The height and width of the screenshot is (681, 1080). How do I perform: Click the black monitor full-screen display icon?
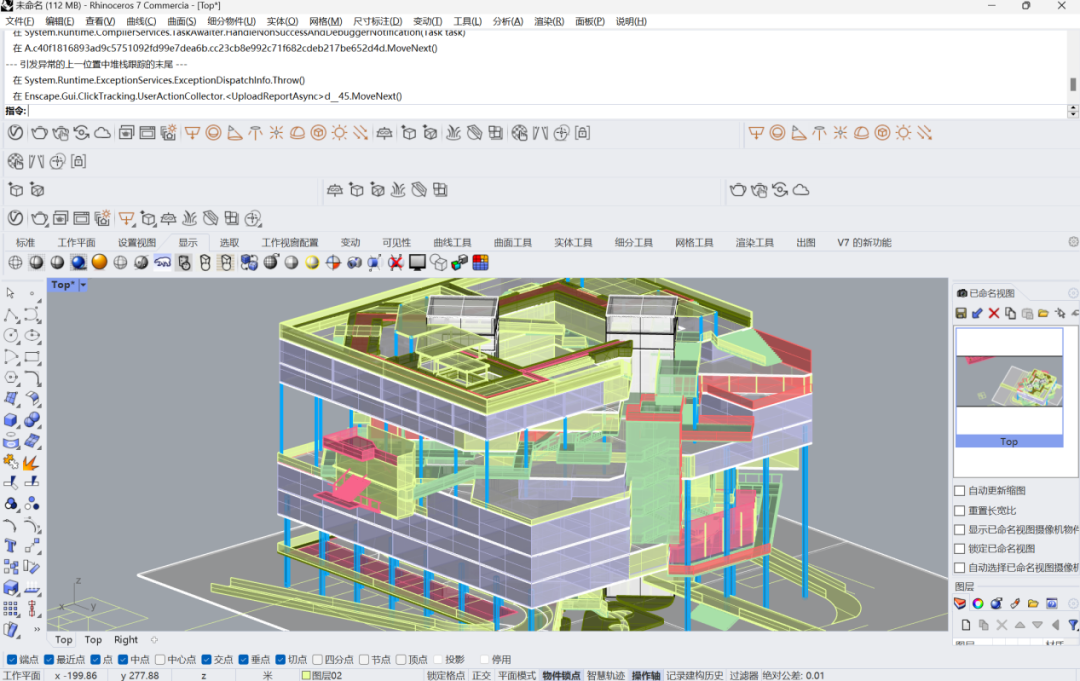click(417, 262)
